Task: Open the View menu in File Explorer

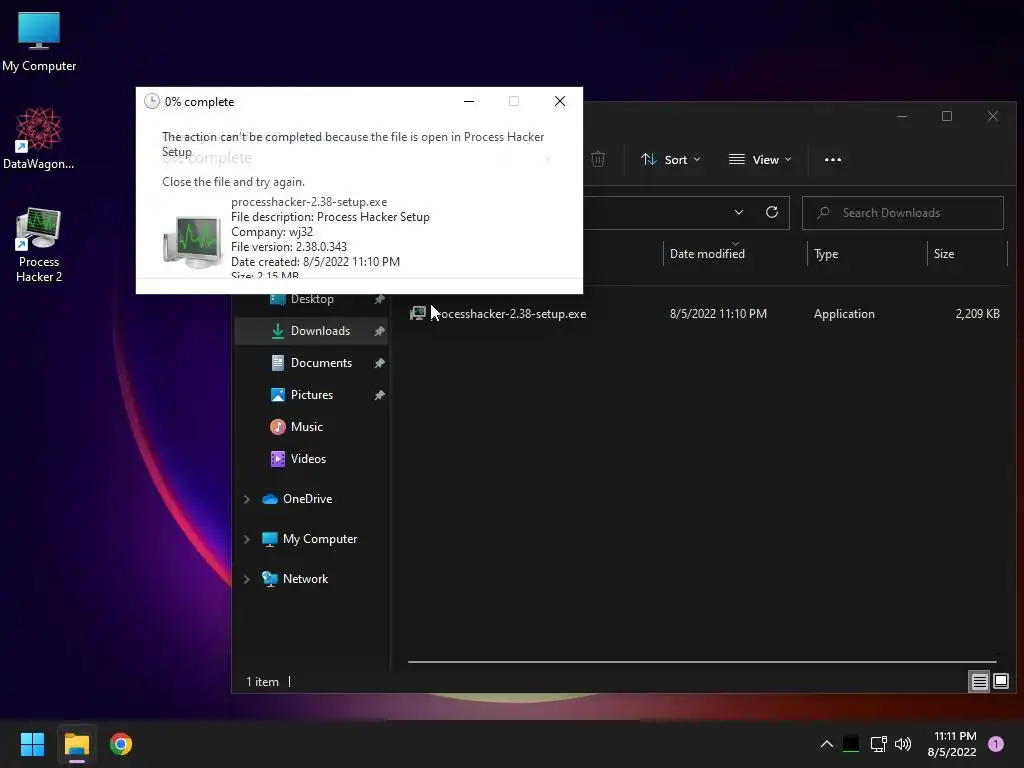Action: pos(760,159)
